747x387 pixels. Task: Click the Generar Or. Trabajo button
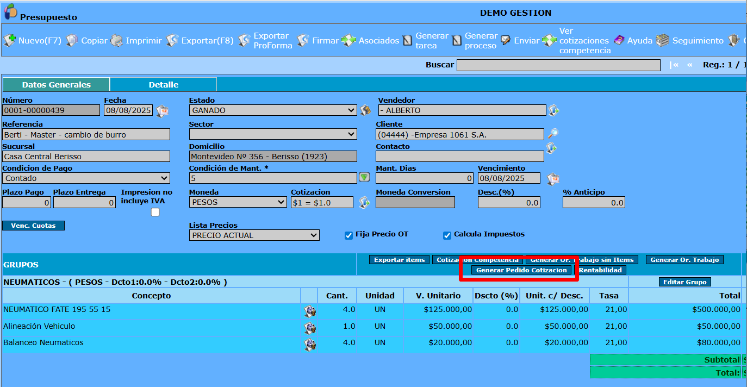point(685,260)
